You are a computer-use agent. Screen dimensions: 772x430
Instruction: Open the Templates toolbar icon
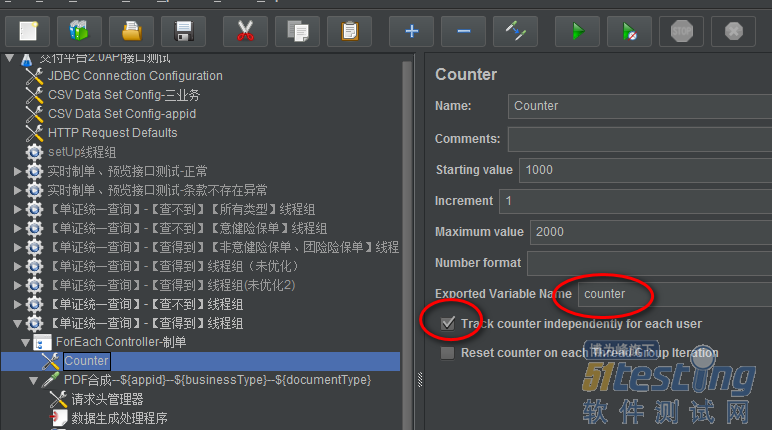[x=79, y=32]
